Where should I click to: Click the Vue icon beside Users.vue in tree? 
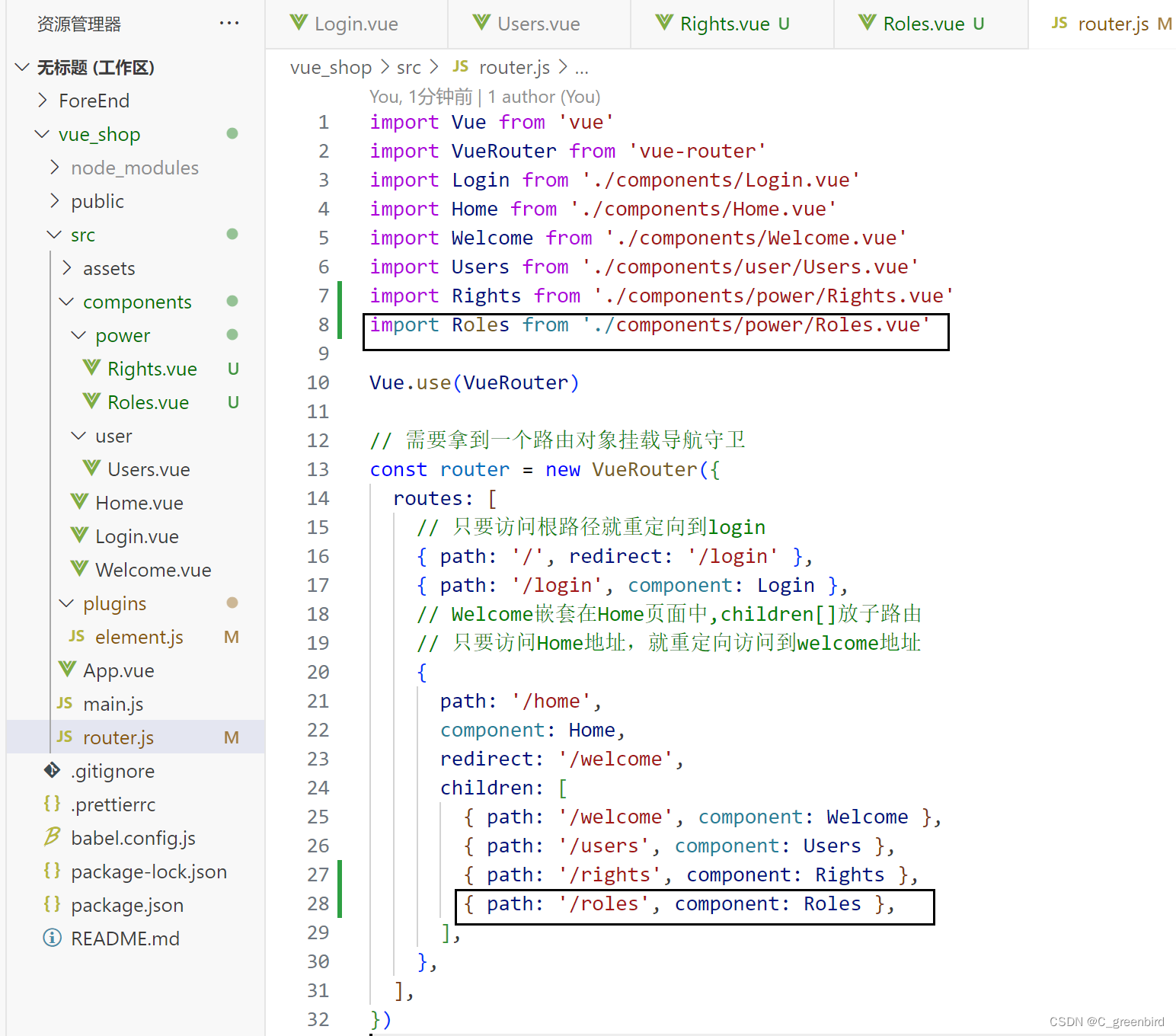(92, 469)
